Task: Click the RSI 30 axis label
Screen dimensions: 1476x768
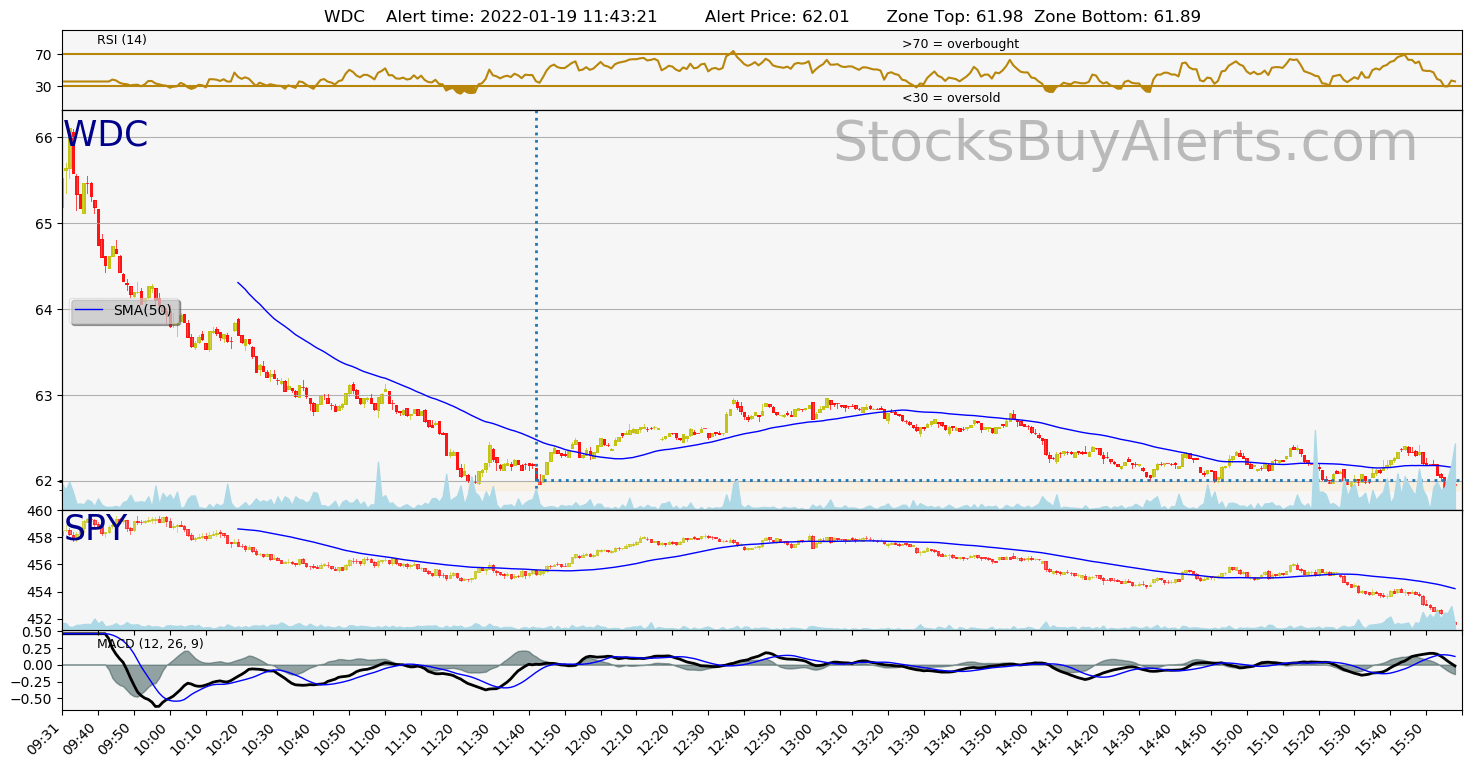Action: point(44,87)
